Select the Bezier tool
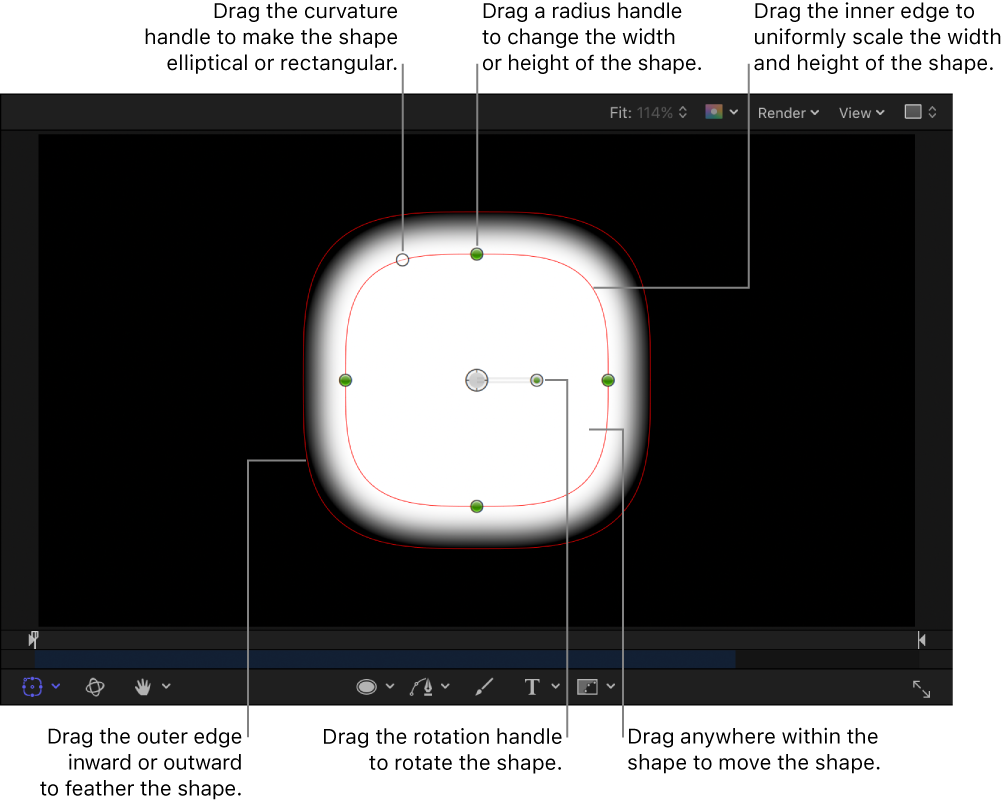 click(x=424, y=686)
